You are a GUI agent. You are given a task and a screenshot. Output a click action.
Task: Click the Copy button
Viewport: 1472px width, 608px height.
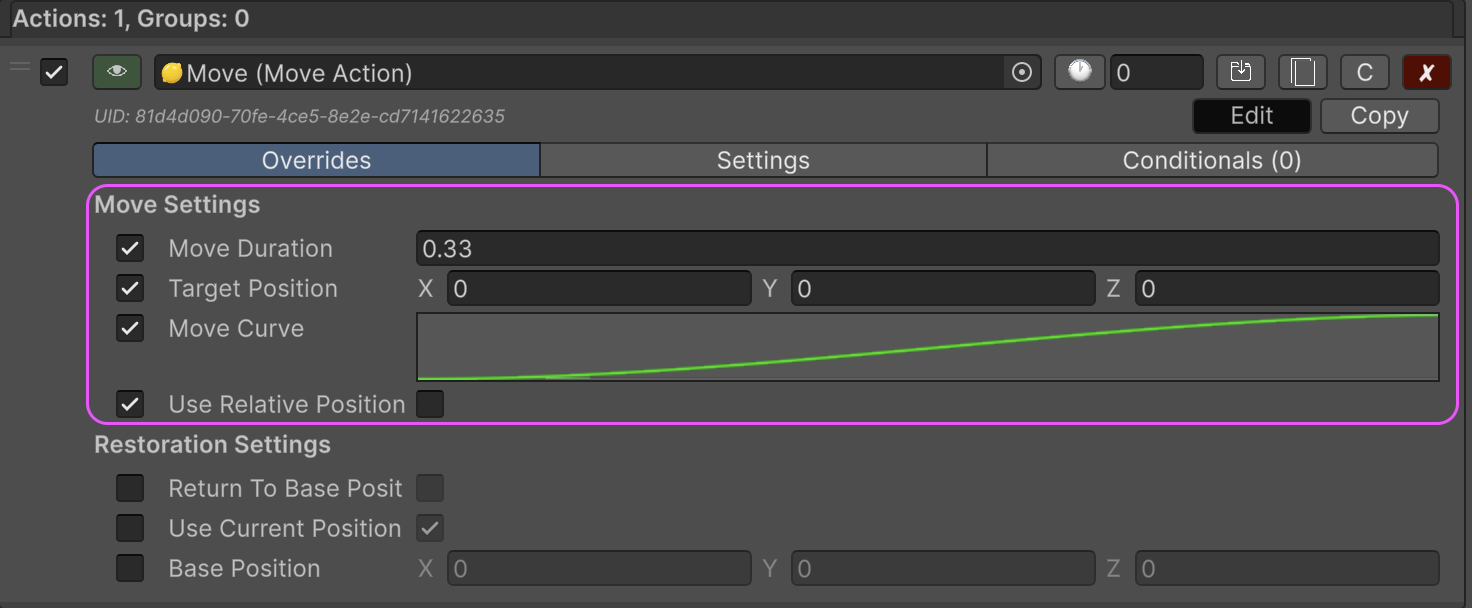1379,116
